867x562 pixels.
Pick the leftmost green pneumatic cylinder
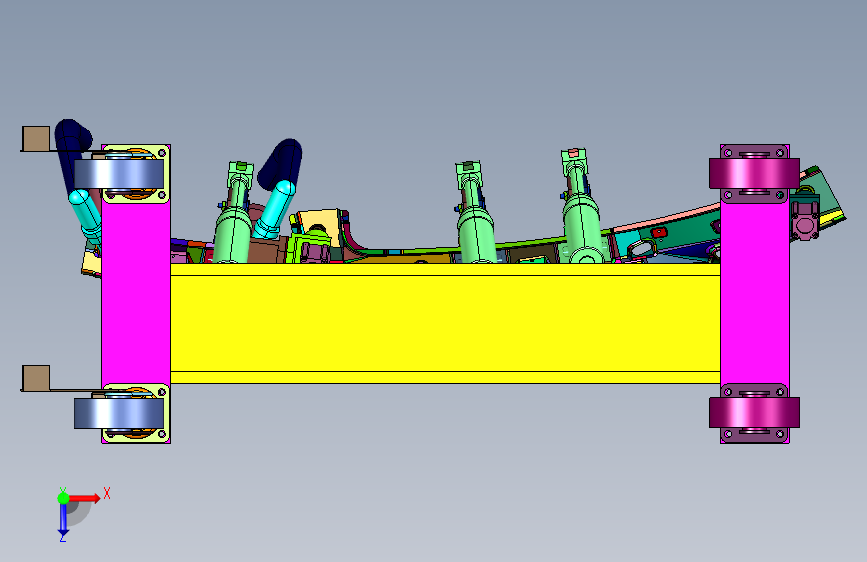pos(234,213)
